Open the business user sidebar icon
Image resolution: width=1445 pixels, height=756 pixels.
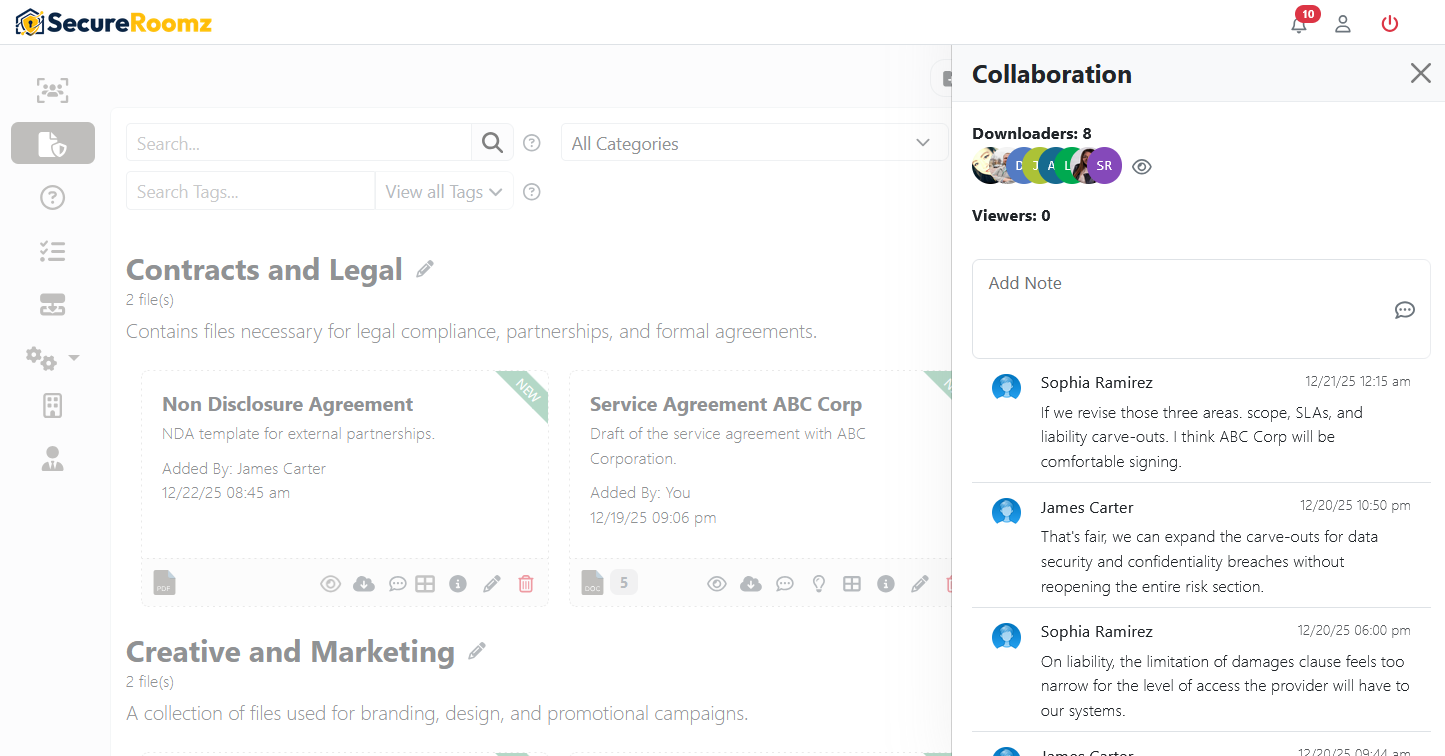tap(53, 459)
